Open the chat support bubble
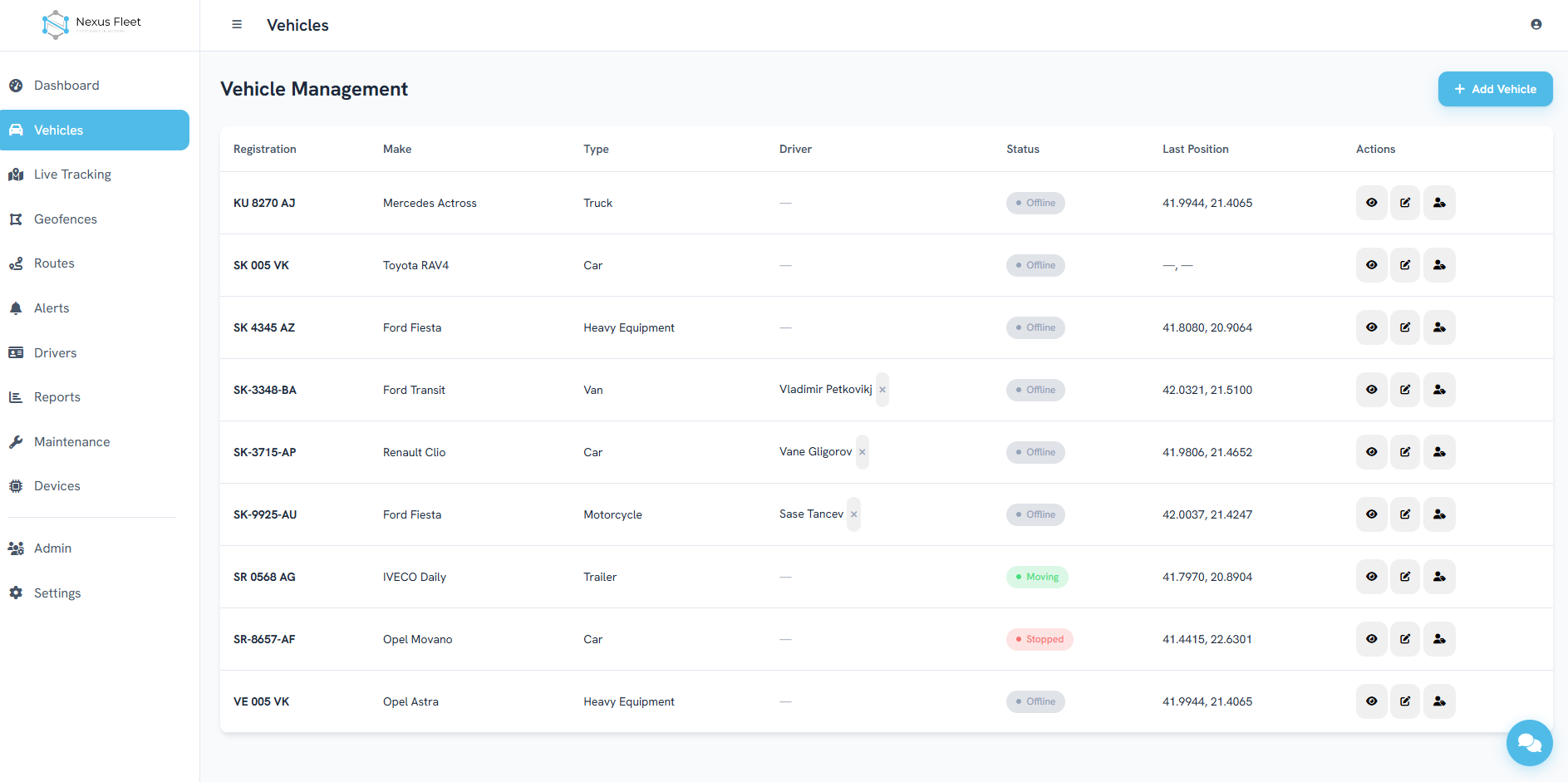This screenshot has width=1568, height=782. tap(1529, 743)
